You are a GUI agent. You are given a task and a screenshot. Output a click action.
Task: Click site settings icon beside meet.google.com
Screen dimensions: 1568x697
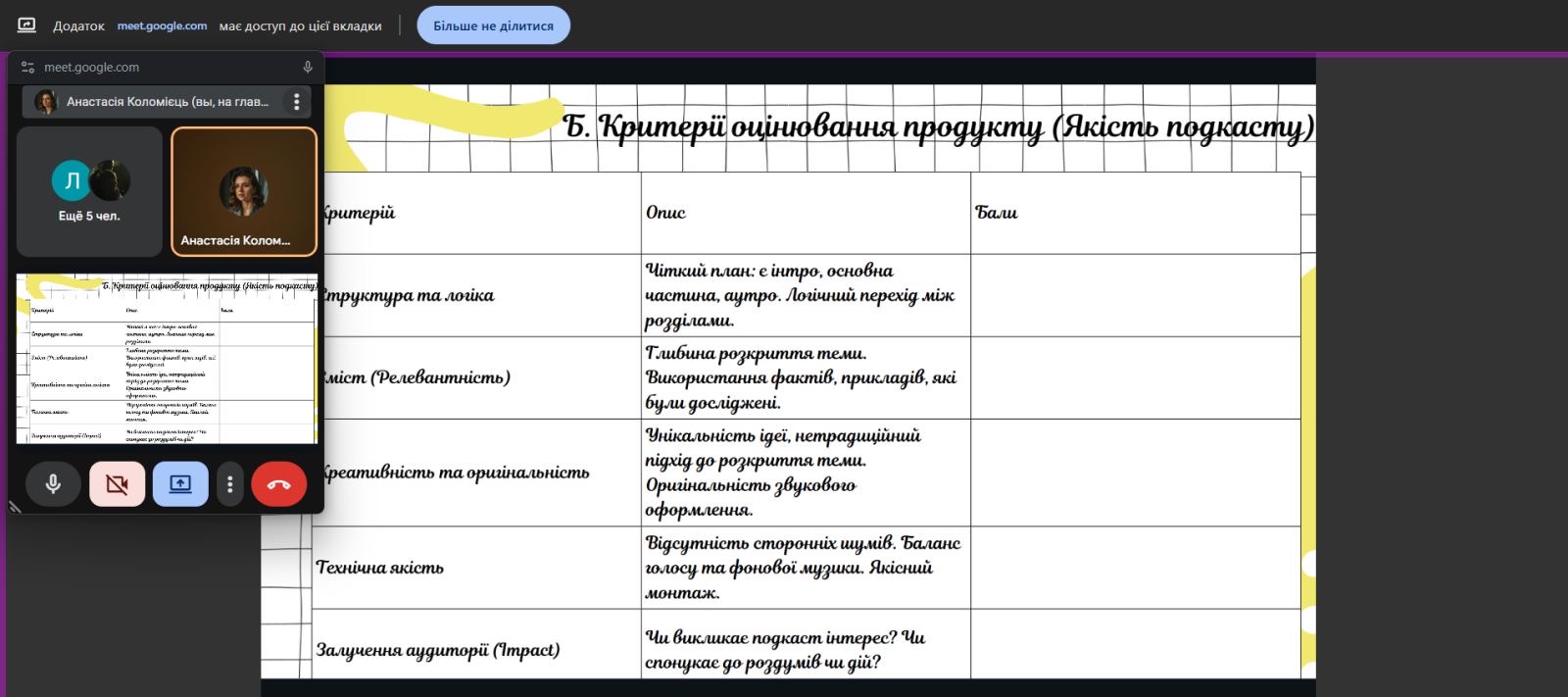[x=27, y=68]
